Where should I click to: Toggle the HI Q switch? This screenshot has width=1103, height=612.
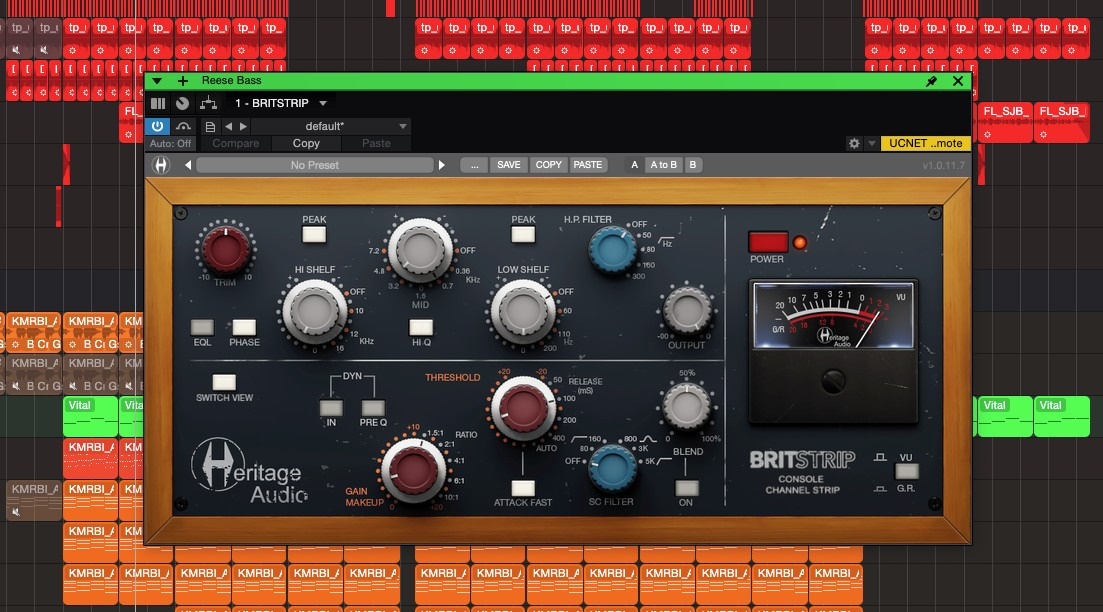421,327
